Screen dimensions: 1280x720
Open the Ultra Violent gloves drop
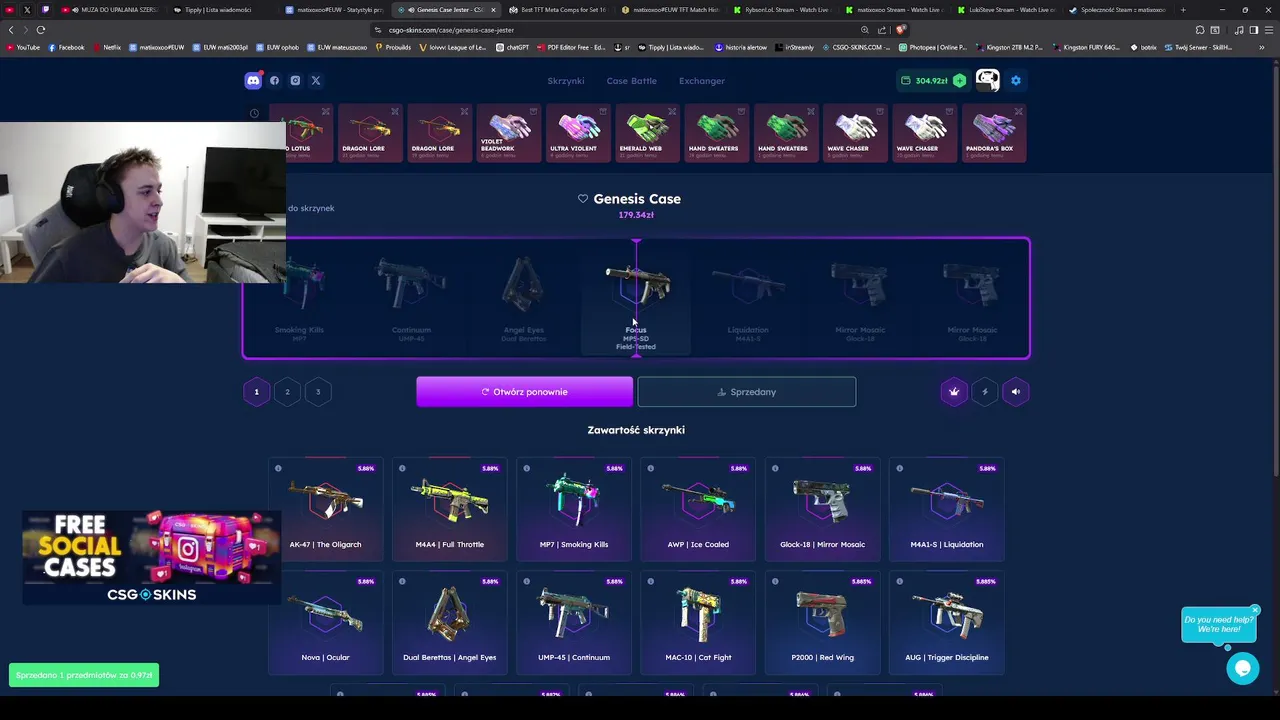[x=578, y=133]
